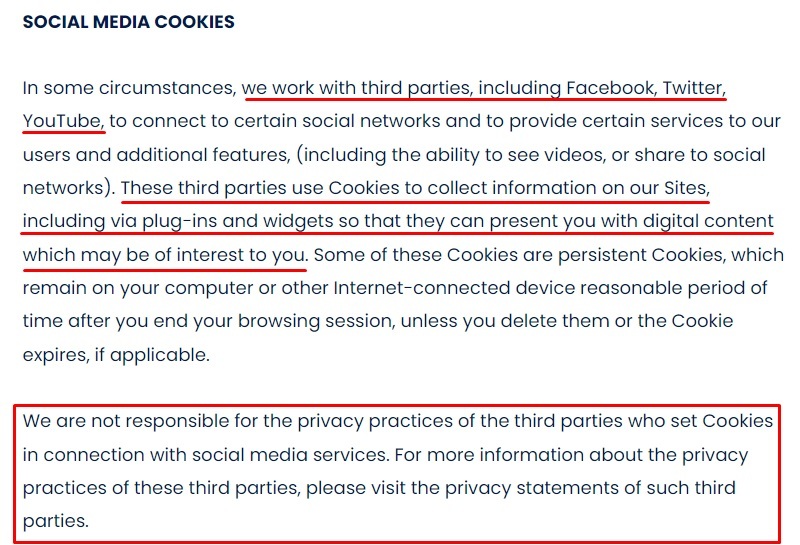The width and height of the screenshot is (800, 545).
Task: Click the SOCIAL MEDIA COOKIES heading
Action: 129,22
